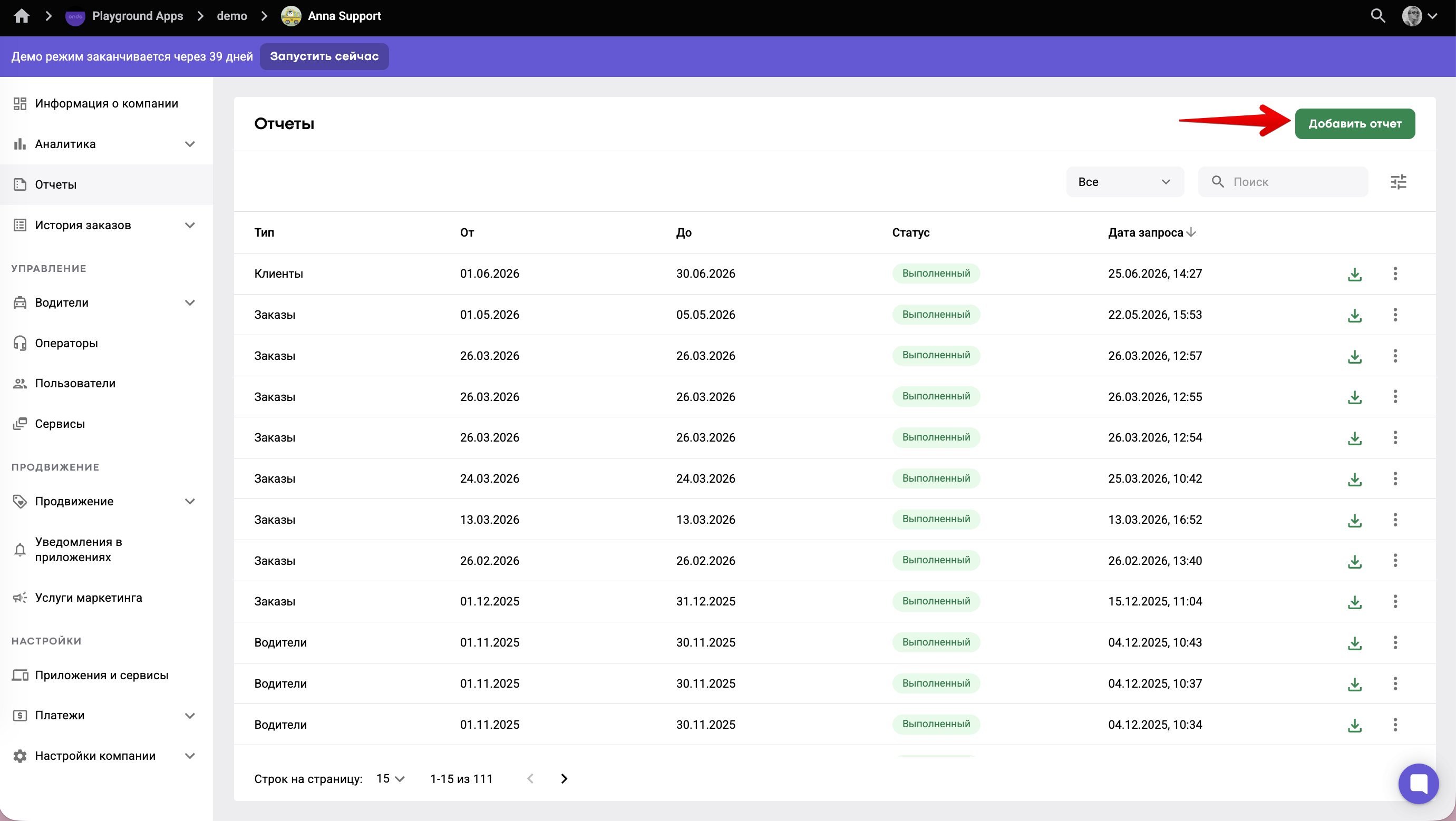Go to the next page of reports
Image resolution: width=1456 pixels, height=821 pixels.
click(x=564, y=779)
